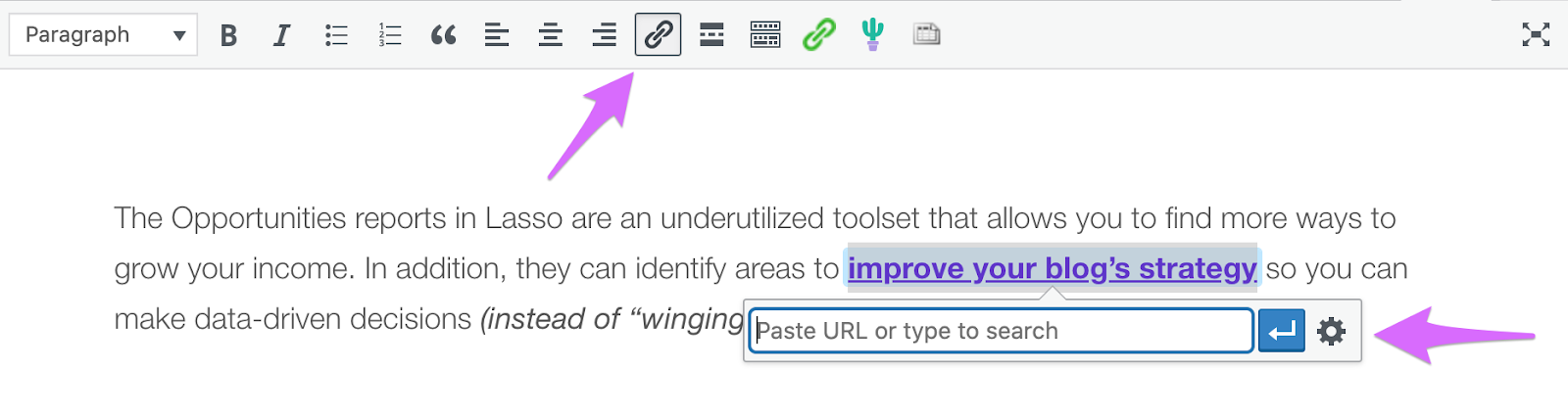Open link options gear icon

(1331, 331)
